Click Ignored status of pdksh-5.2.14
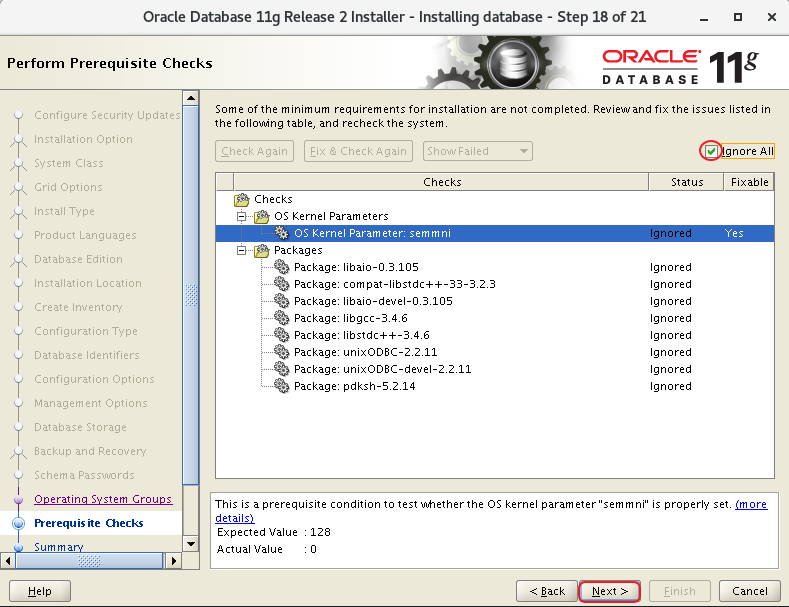Image resolution: width=789 pixels, height=607 pixels. (x=670, y=387)
